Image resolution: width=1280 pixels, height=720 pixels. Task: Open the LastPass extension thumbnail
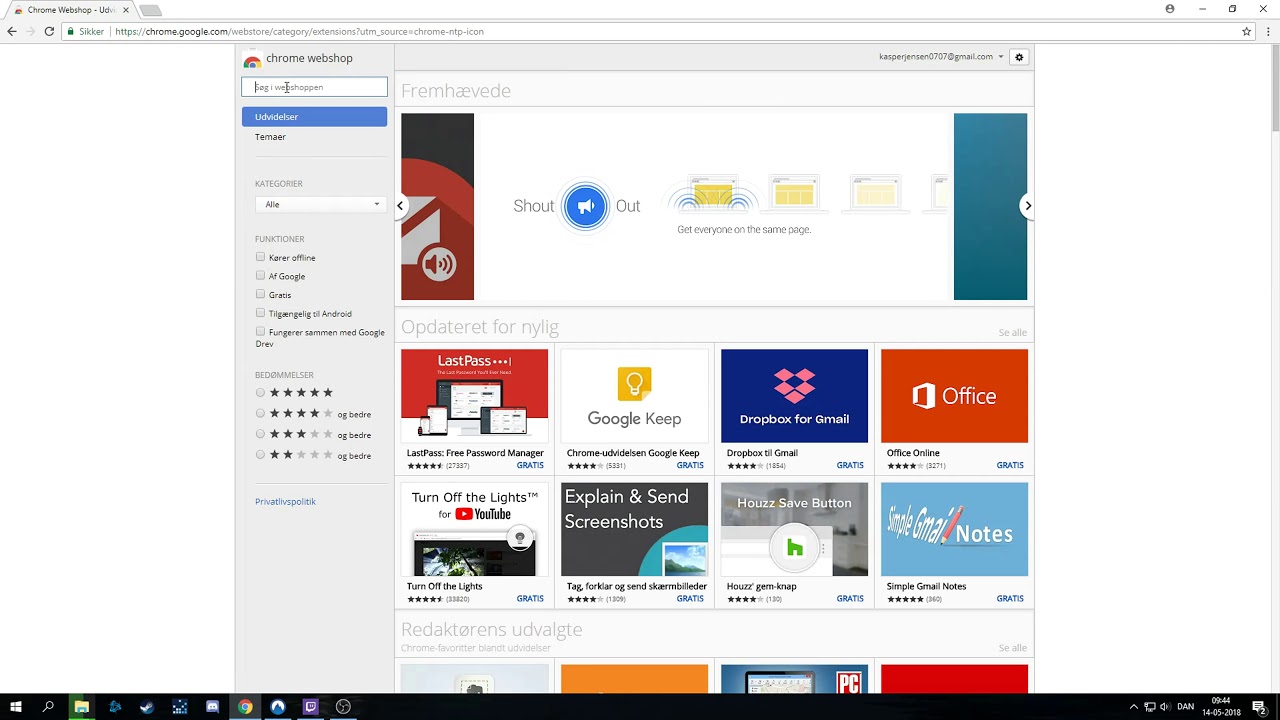[x=474, y=396]
